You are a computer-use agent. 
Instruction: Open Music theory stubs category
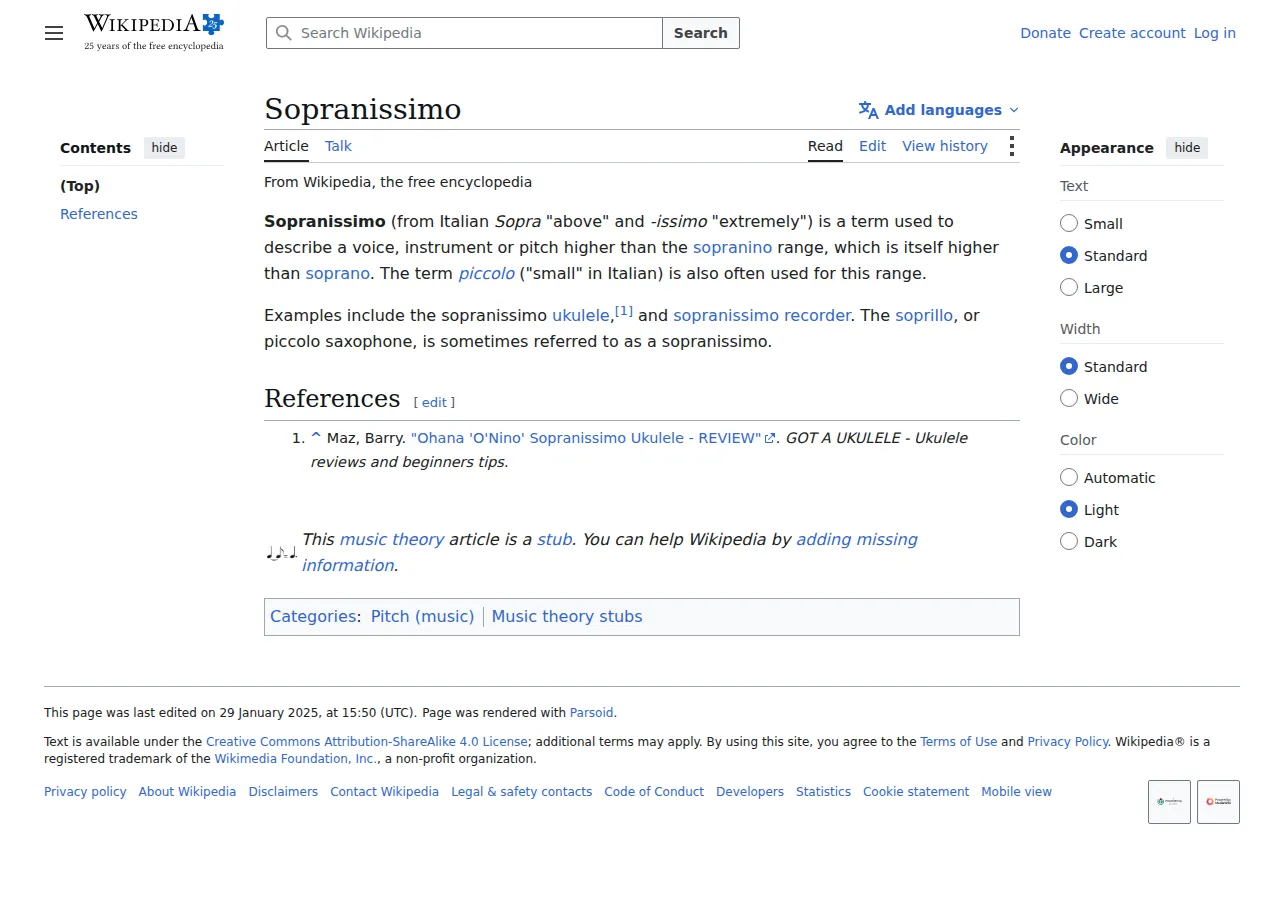click(567, 616)
